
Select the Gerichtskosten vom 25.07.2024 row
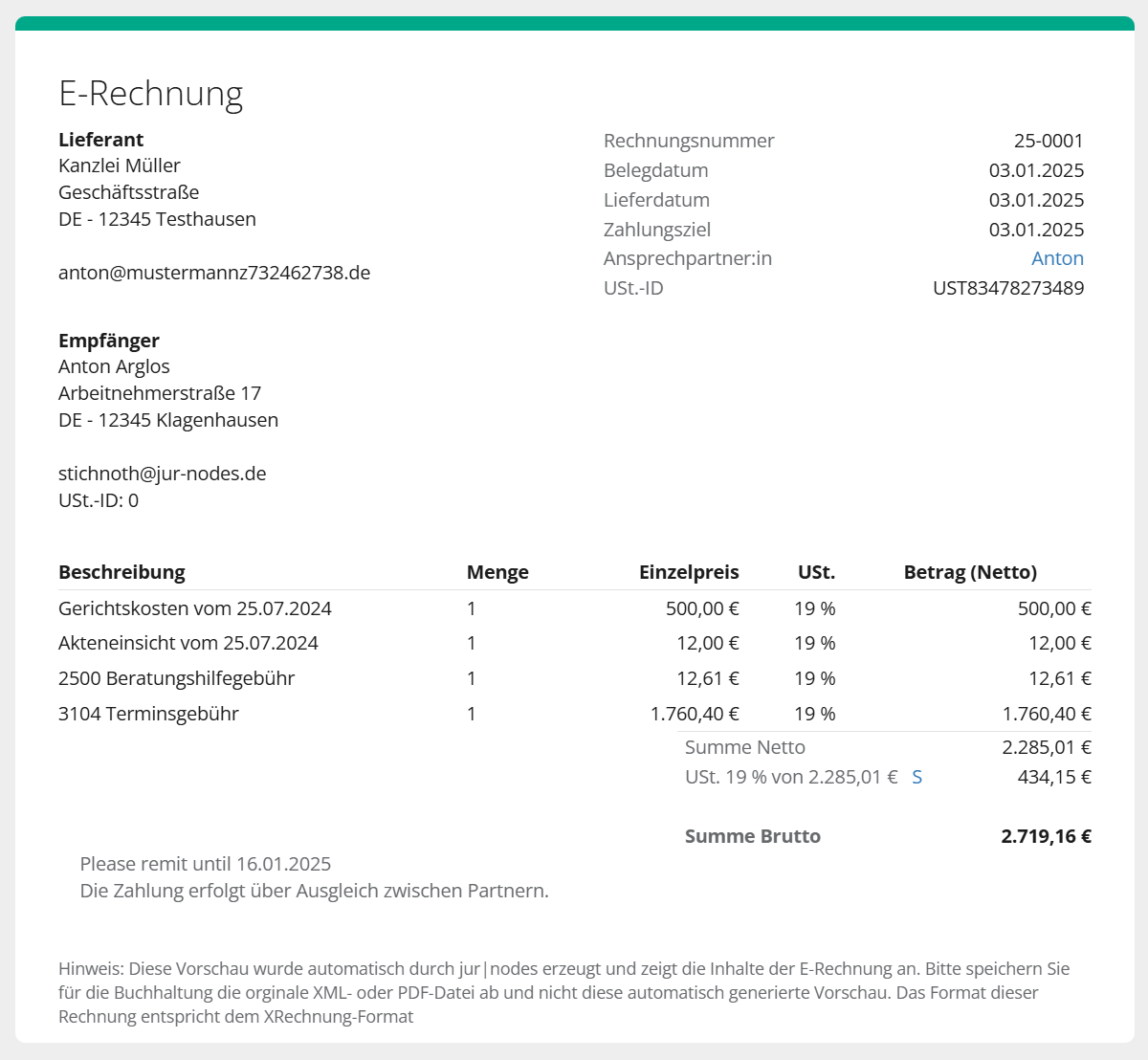[195, 608]
